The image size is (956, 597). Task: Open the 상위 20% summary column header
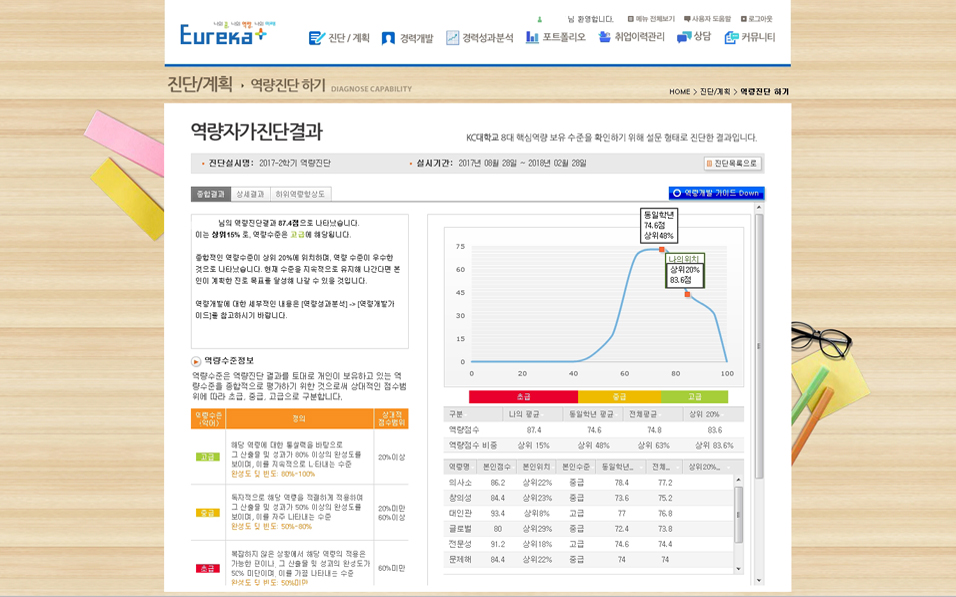click(x=713, y=414)
